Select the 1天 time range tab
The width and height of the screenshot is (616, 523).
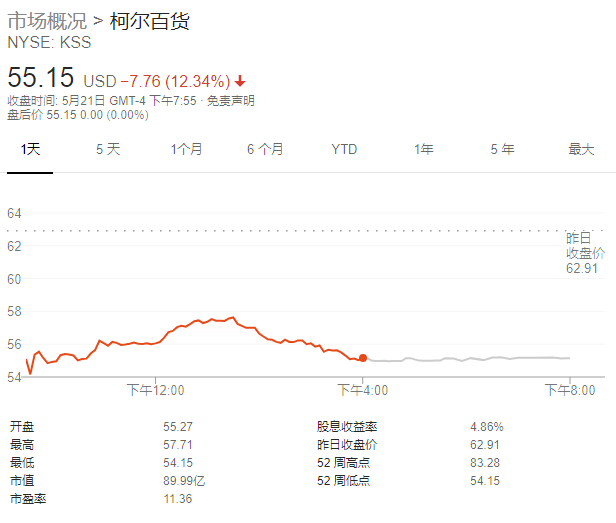[x=30, y=149]
